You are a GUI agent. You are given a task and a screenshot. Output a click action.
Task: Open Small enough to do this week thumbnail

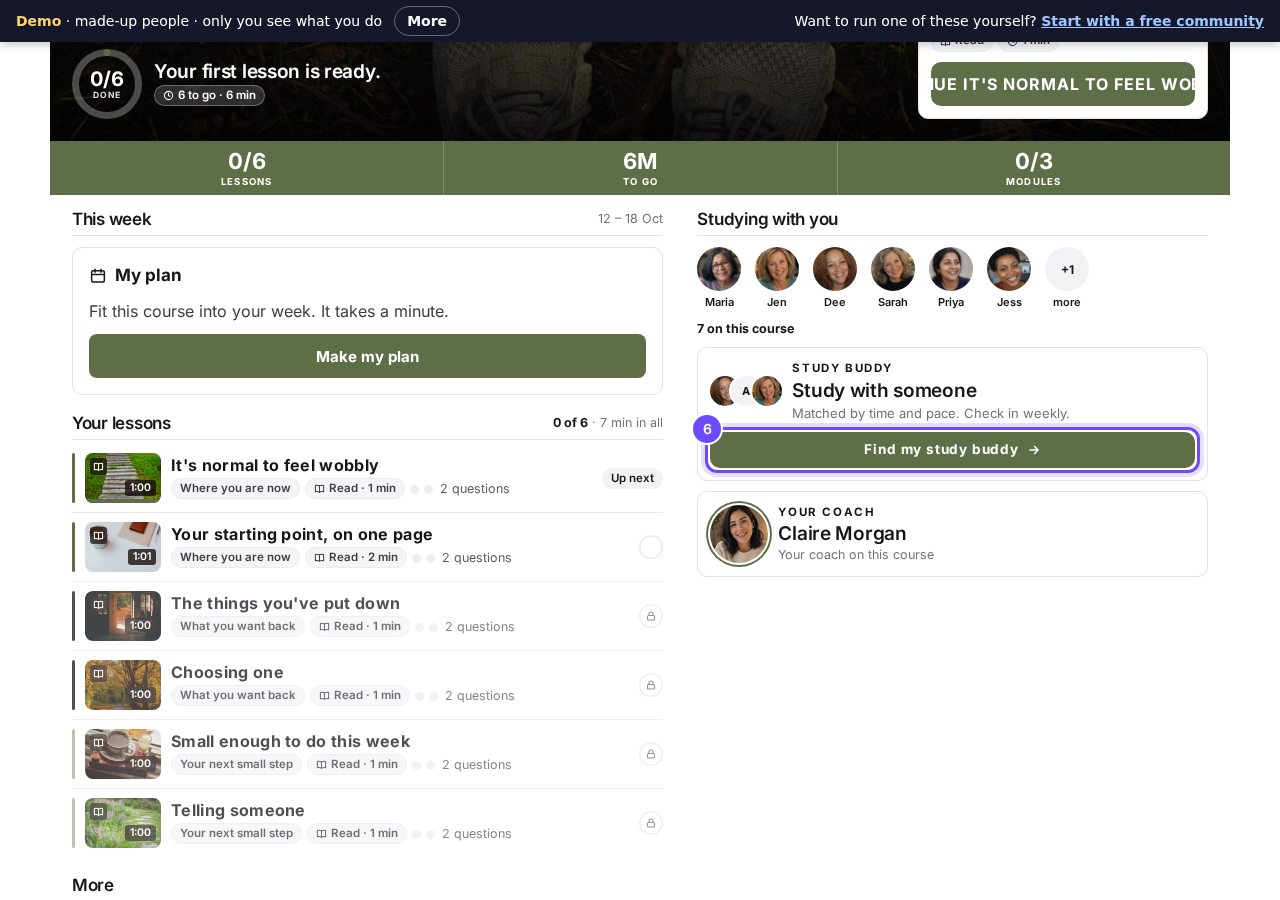point(123,754)
